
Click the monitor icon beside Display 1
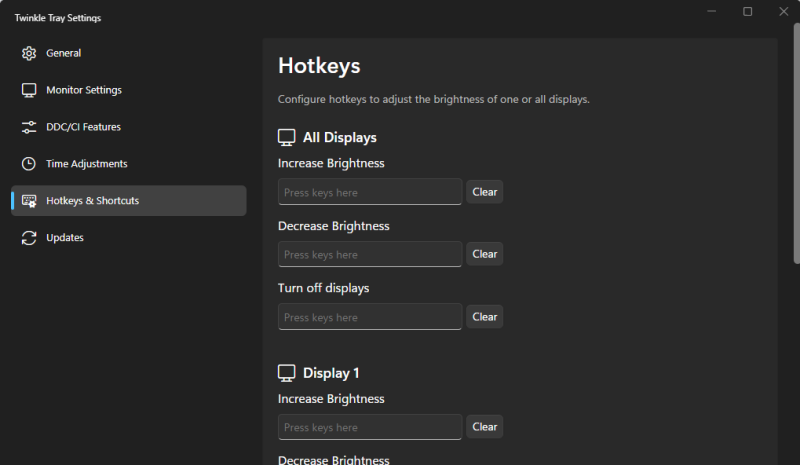[x=287, y=373]
